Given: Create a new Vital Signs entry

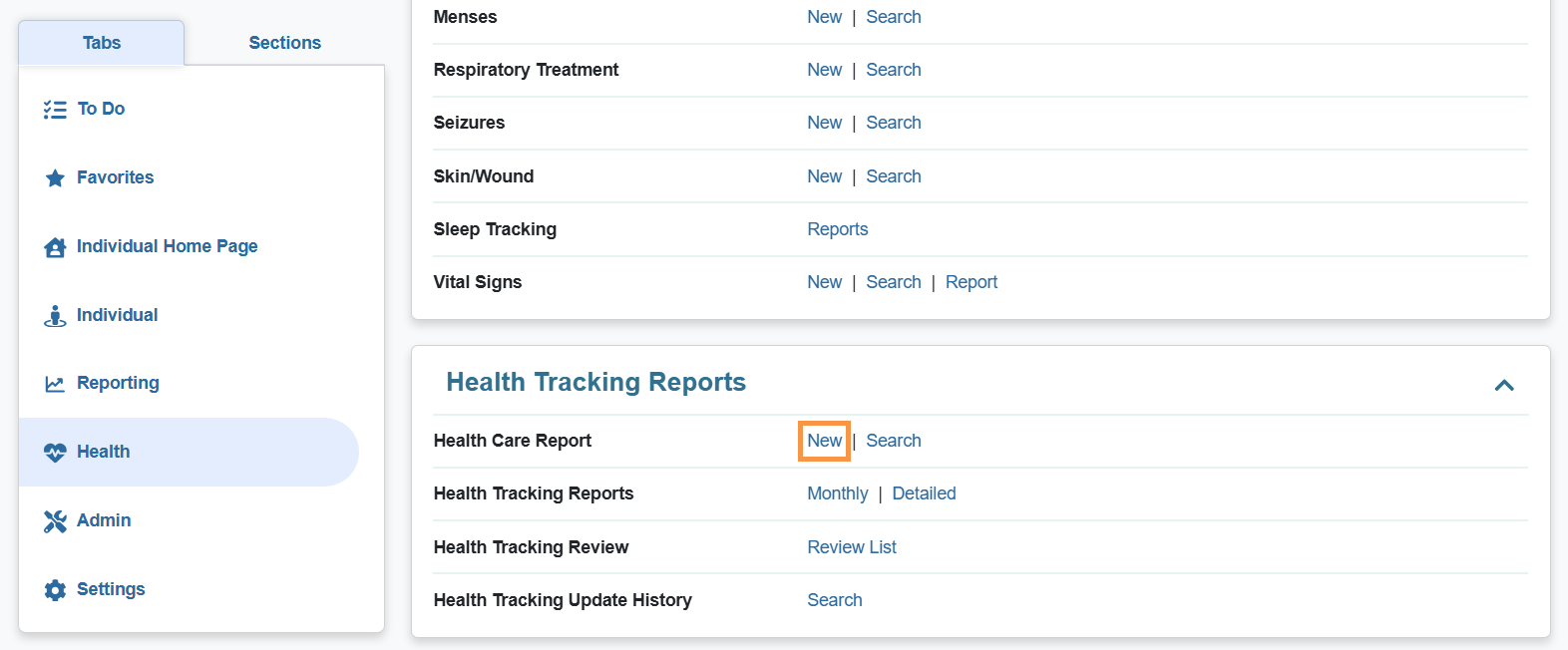Looking at the screenshot, I should pyautogui.click(x=824, y=281).
